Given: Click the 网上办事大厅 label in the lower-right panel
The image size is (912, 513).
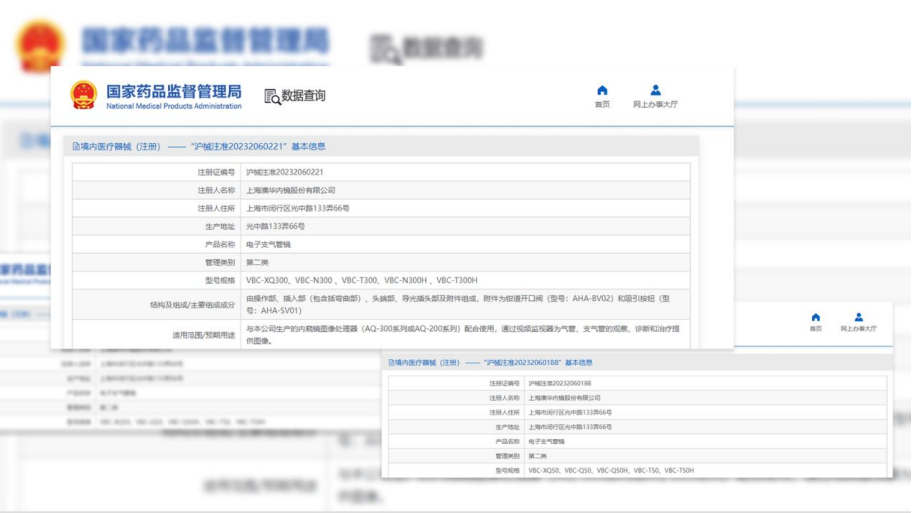Looking at the screenshot, I should click(858, 329).
